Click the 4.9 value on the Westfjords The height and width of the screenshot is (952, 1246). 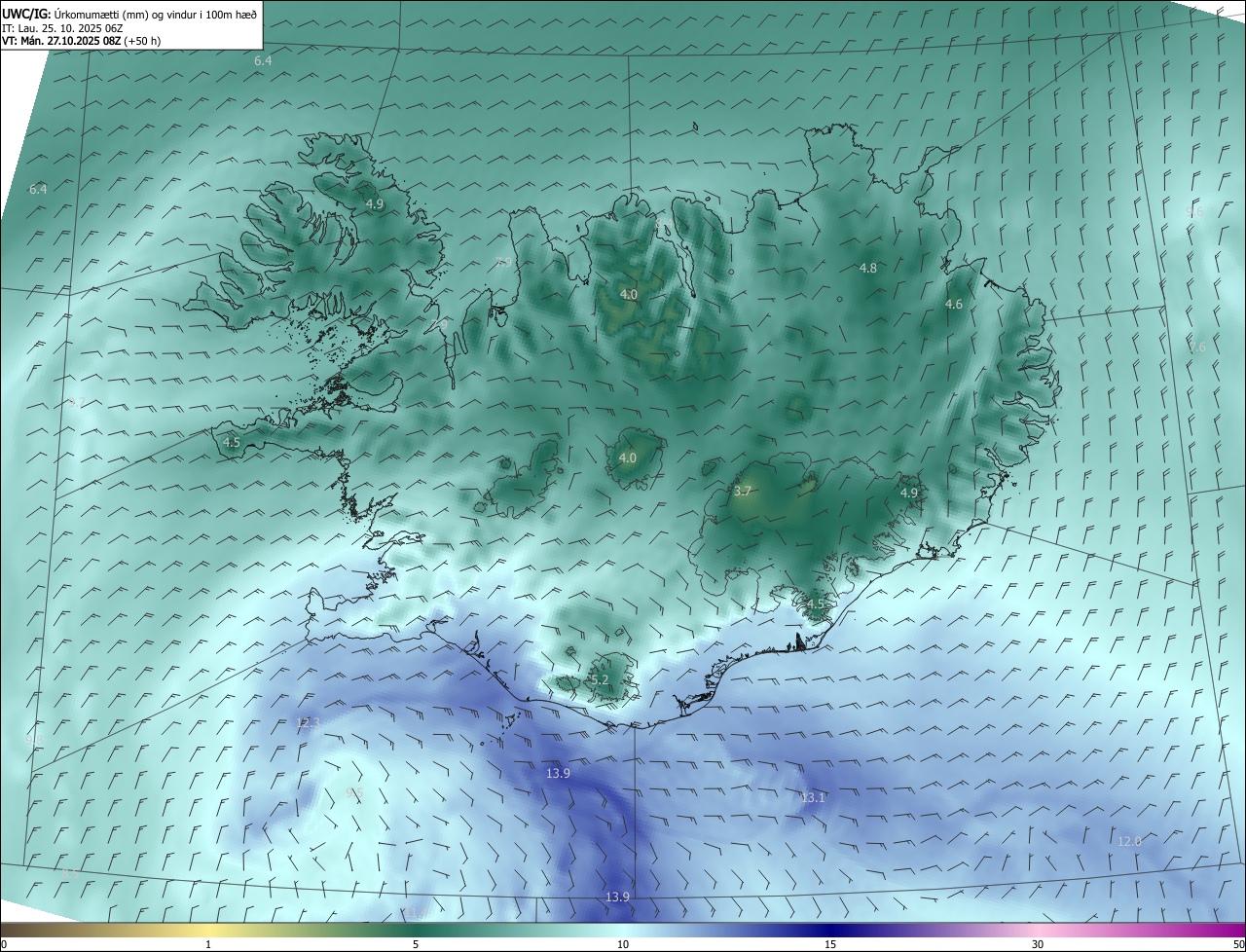pos(375,203)
